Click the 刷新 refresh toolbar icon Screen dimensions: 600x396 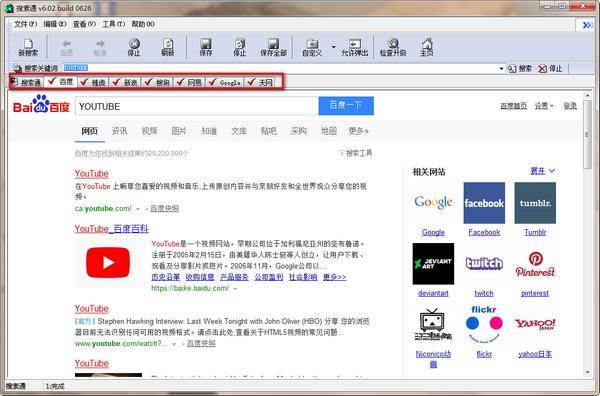(x=168, y=47)
